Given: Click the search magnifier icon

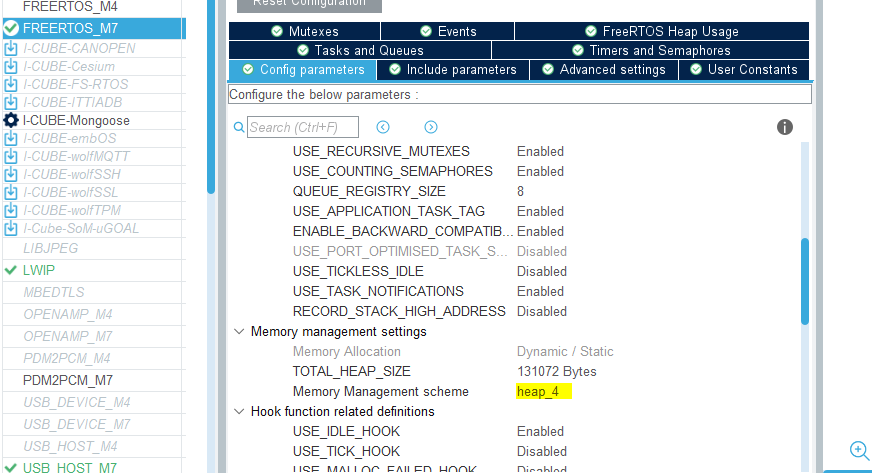Looking at the screenshot, I should point(239,127).
